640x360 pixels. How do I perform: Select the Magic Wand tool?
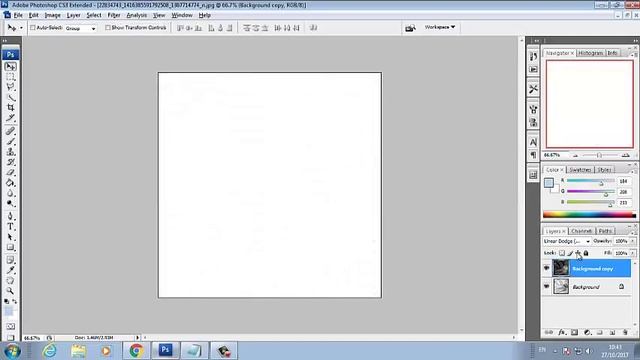11,97
